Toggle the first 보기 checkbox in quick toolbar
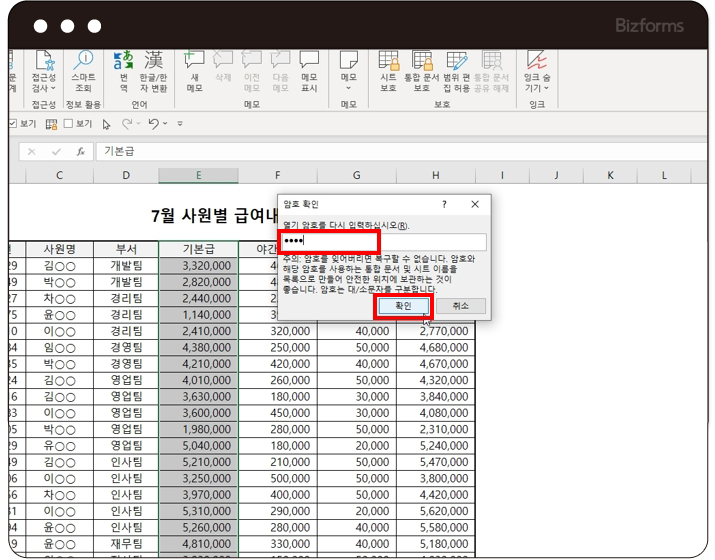 click(12, 124)
